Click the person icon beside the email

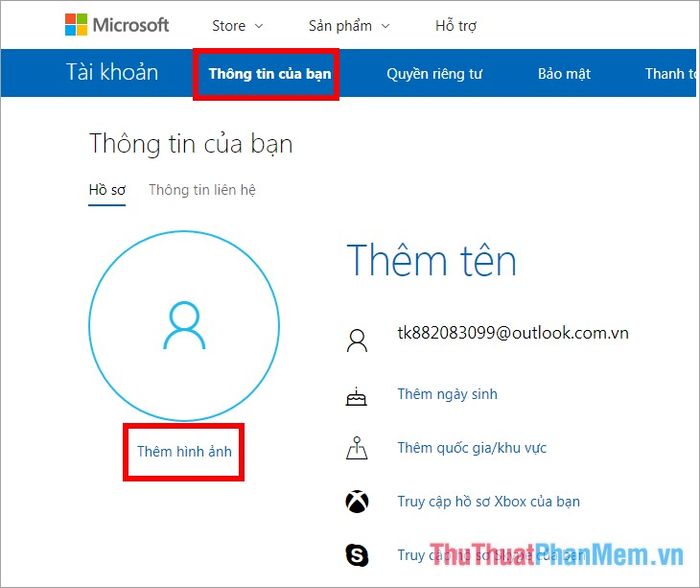tap(357, 341)
